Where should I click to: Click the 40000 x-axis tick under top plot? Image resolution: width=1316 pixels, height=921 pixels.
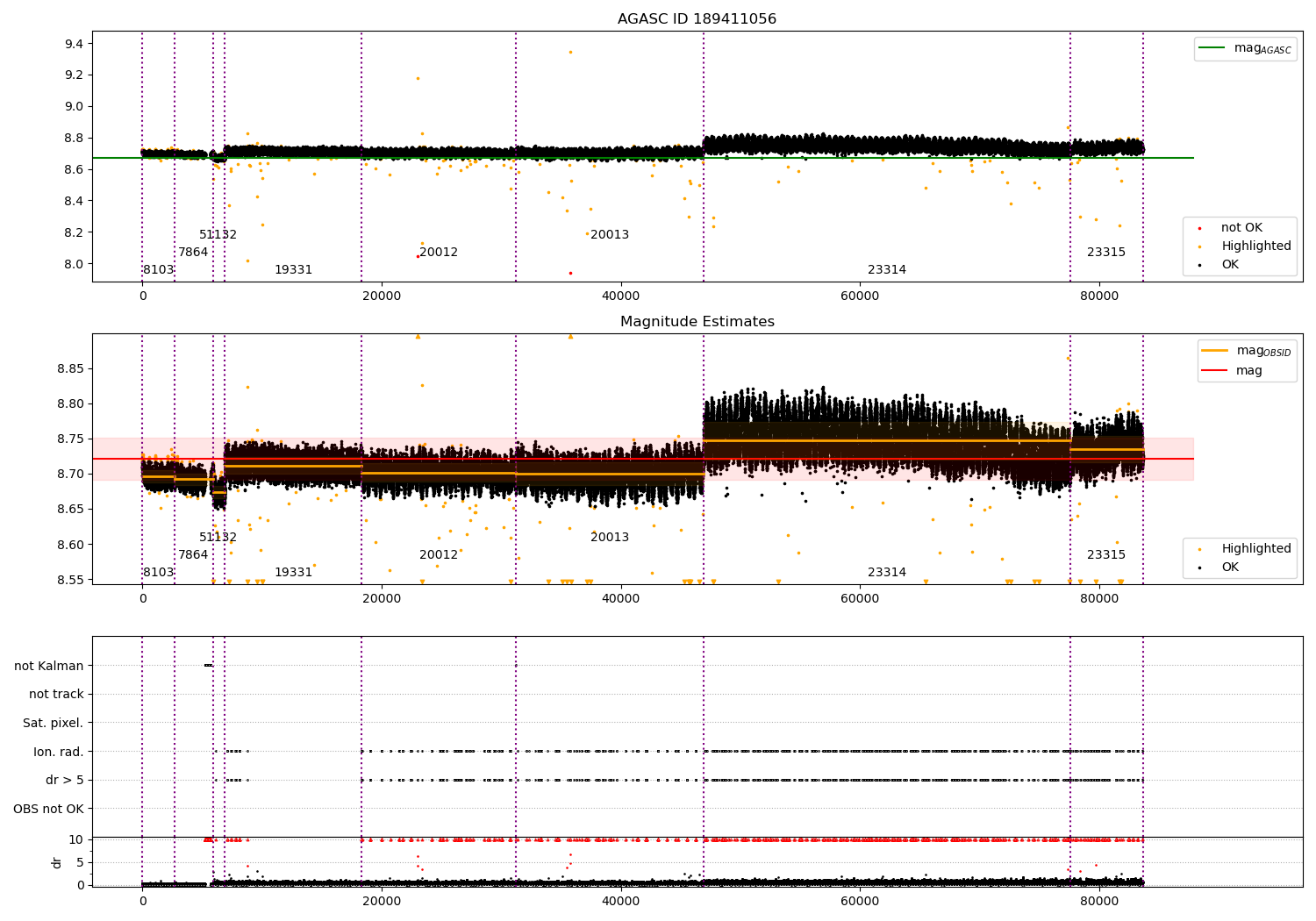pyautogui.click(x=621, y=296)
